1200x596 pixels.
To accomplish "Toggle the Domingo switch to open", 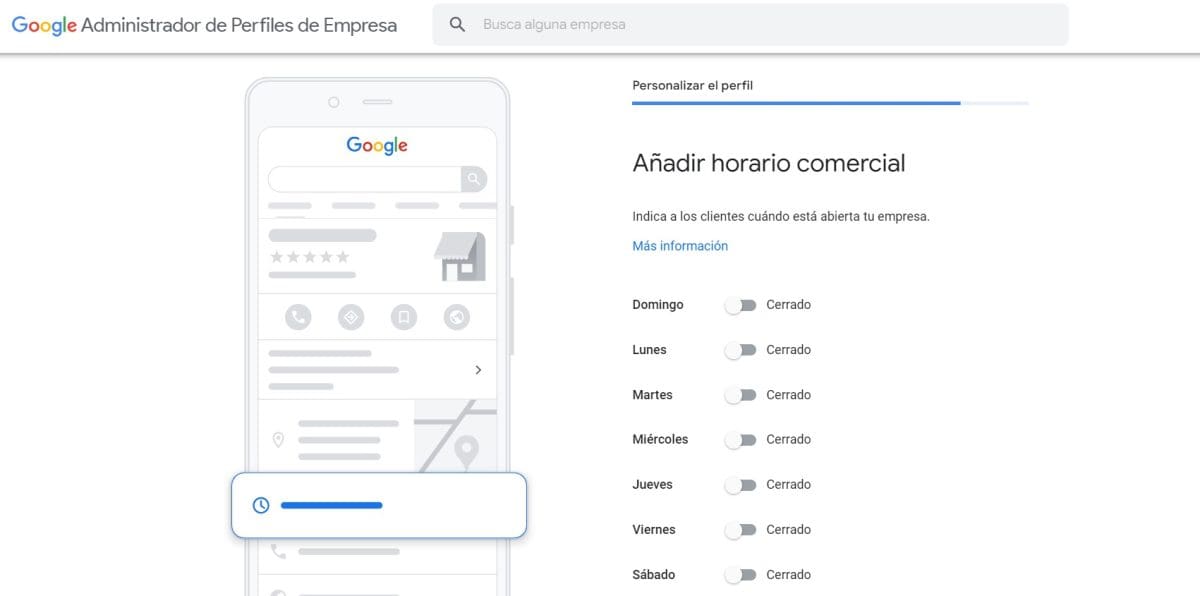I will [x=741, y=305].
